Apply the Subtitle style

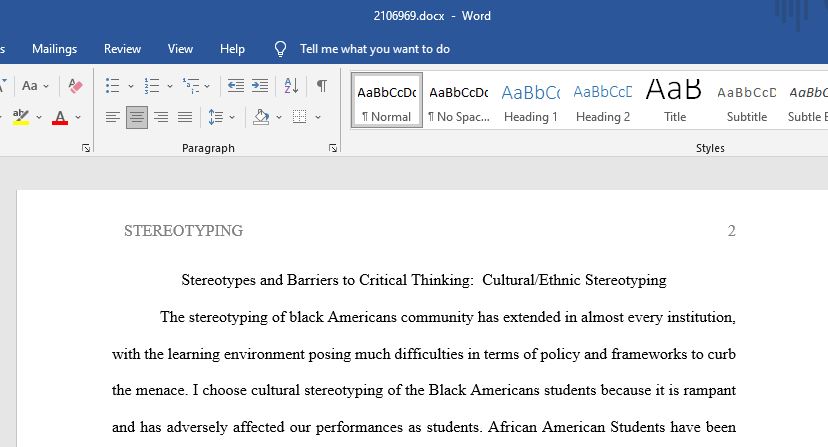(x=747, y=100)
